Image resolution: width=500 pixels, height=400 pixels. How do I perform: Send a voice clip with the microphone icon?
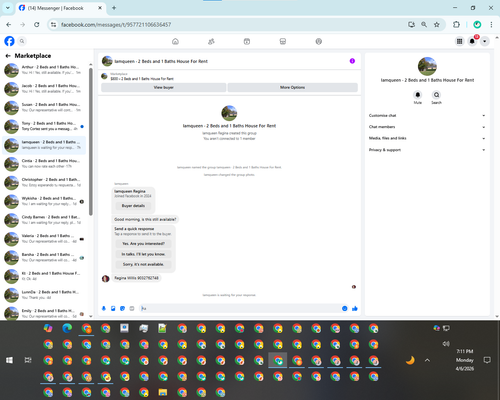(104, 309)
